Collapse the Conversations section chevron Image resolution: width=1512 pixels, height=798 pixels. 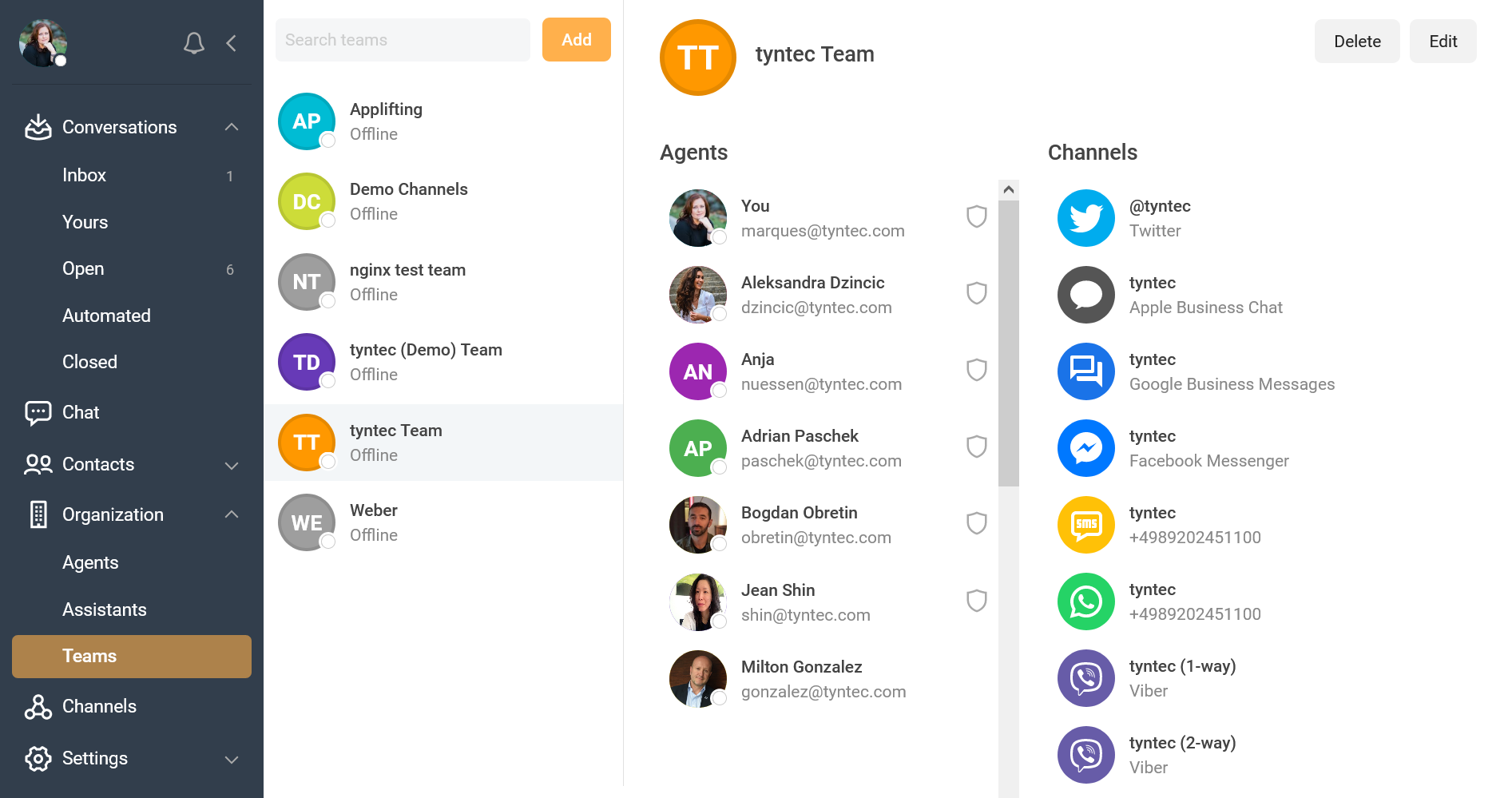232,127
